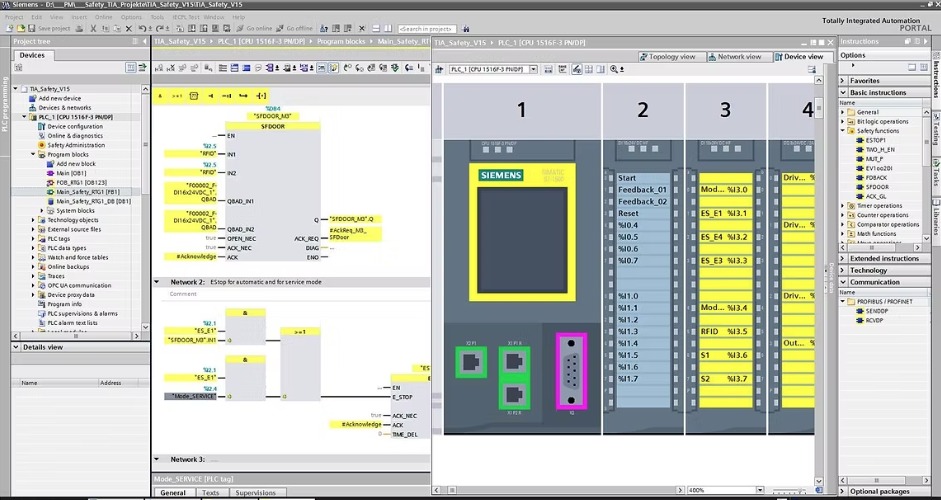Screen dimensions: 941x500
Task: Select SENDDP communication instruction
Action: click(876, 311)
